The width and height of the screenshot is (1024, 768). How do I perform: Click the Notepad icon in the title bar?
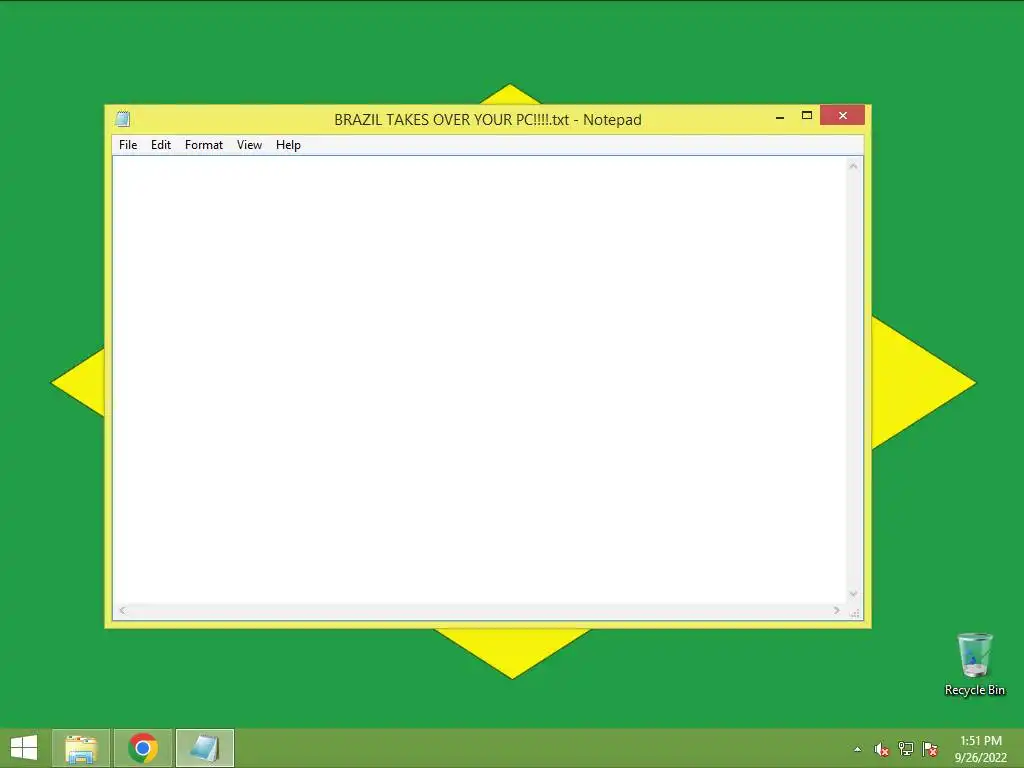tap(122, 119)
